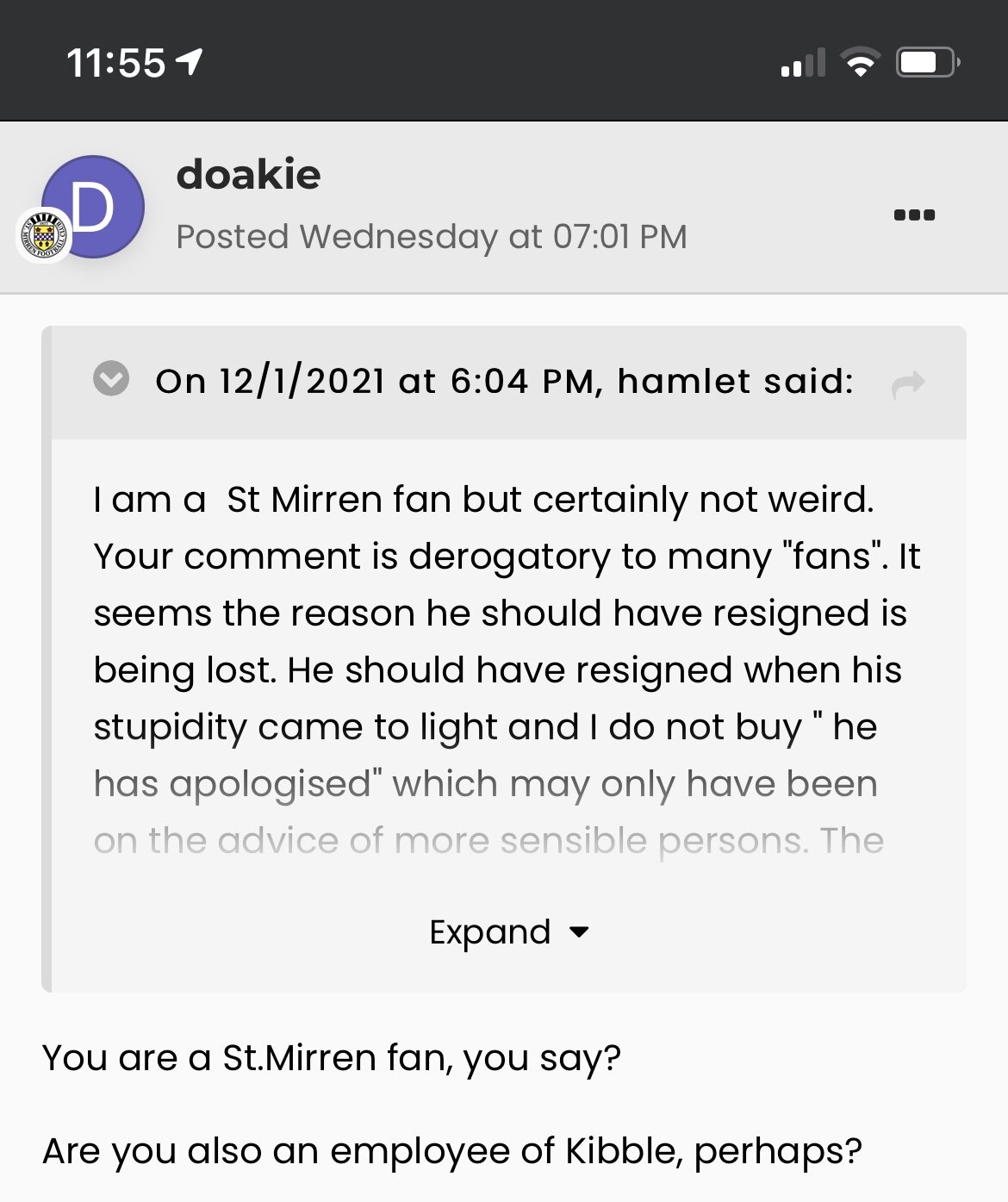Open doakie's profile from username
This screenshot has width=1008, height=1202.
pyautogui.click(x=248, y=175)
